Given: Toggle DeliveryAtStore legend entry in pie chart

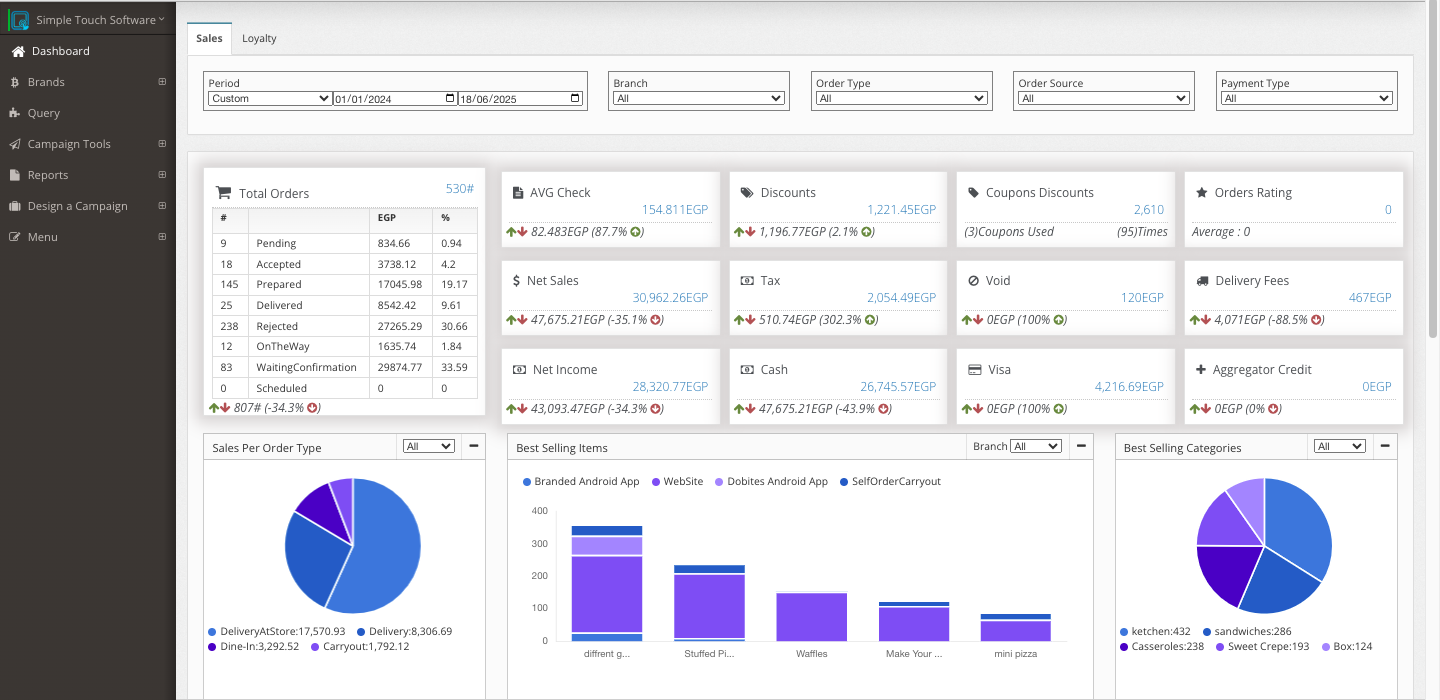Looking at the screenshot, I should coord(276,631).
